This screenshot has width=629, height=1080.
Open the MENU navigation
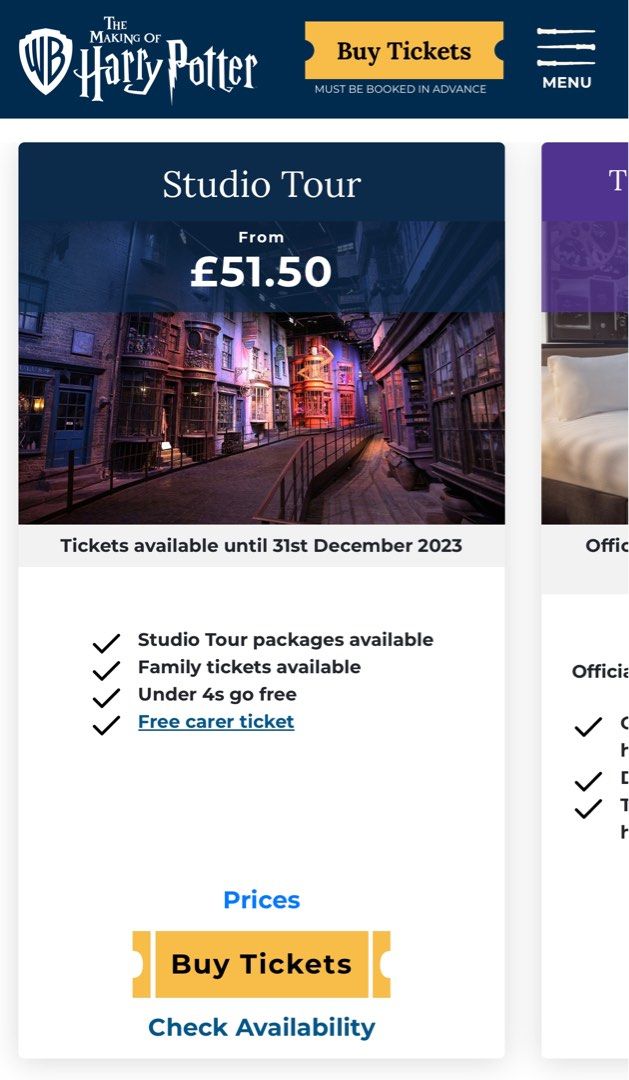click(565, 83)
